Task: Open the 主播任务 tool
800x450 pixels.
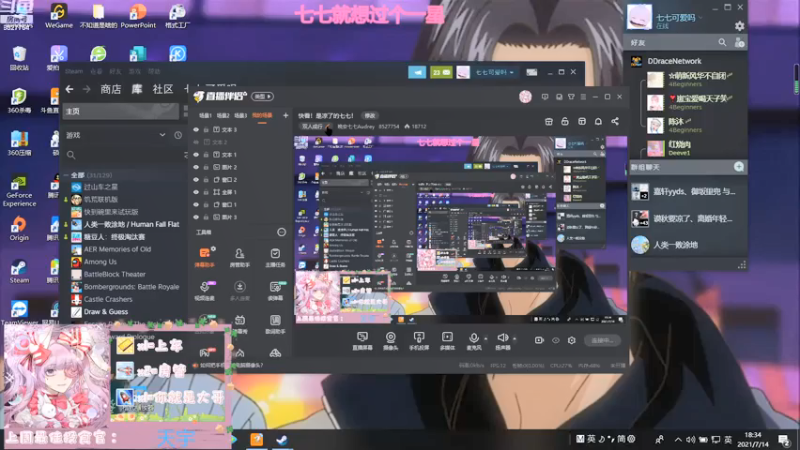Action: (x=275, y=257)
